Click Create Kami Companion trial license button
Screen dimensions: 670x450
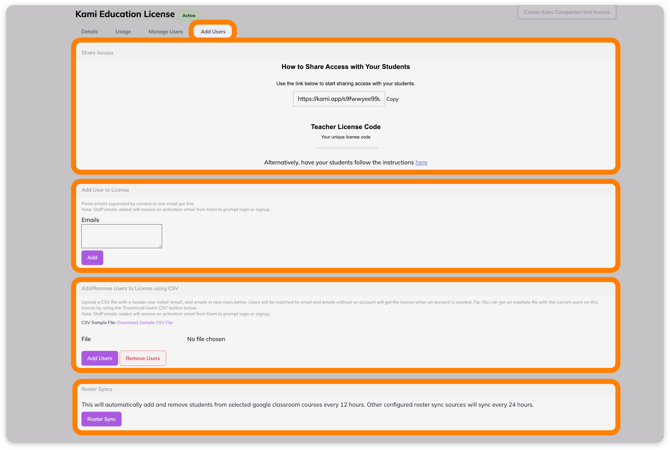pos(567,12)
